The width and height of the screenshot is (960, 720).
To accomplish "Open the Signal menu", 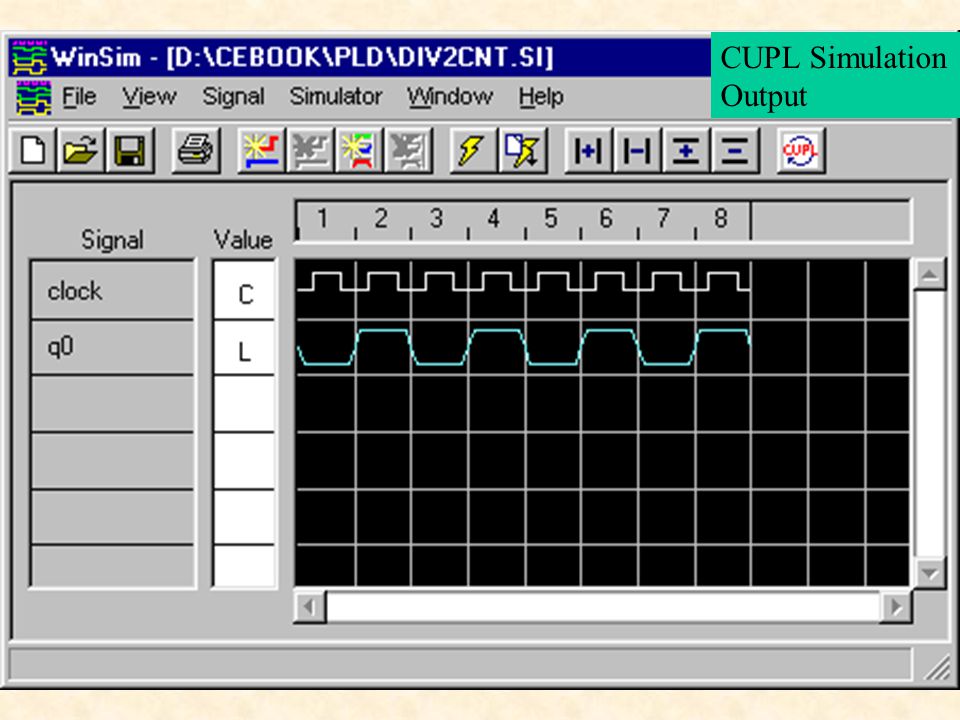I will (x=233, y=97).
